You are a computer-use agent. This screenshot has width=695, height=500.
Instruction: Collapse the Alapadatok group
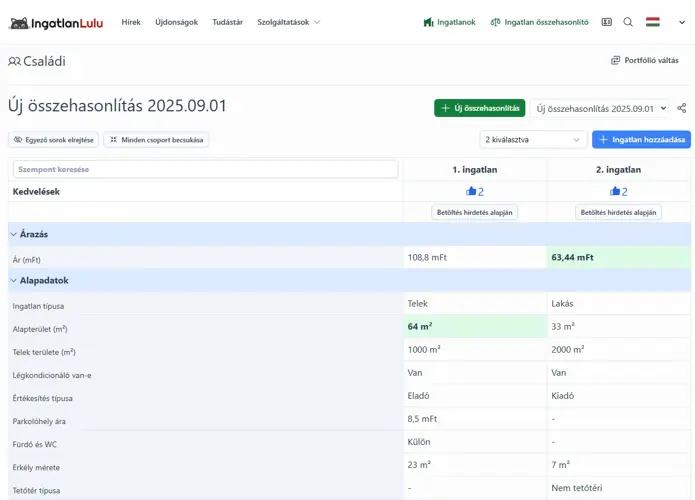[x=13, y=281]
